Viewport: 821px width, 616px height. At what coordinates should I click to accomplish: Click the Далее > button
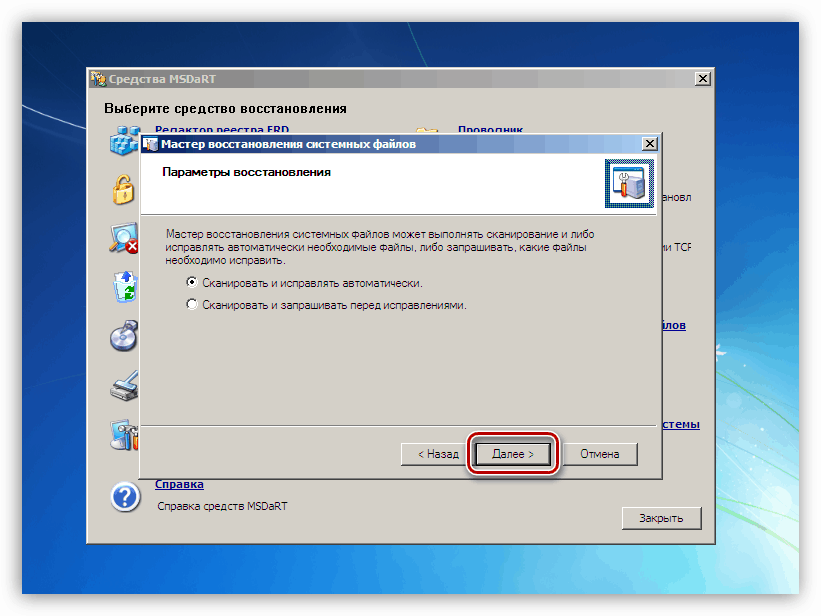pyautogui.click(x=513, y=454)
